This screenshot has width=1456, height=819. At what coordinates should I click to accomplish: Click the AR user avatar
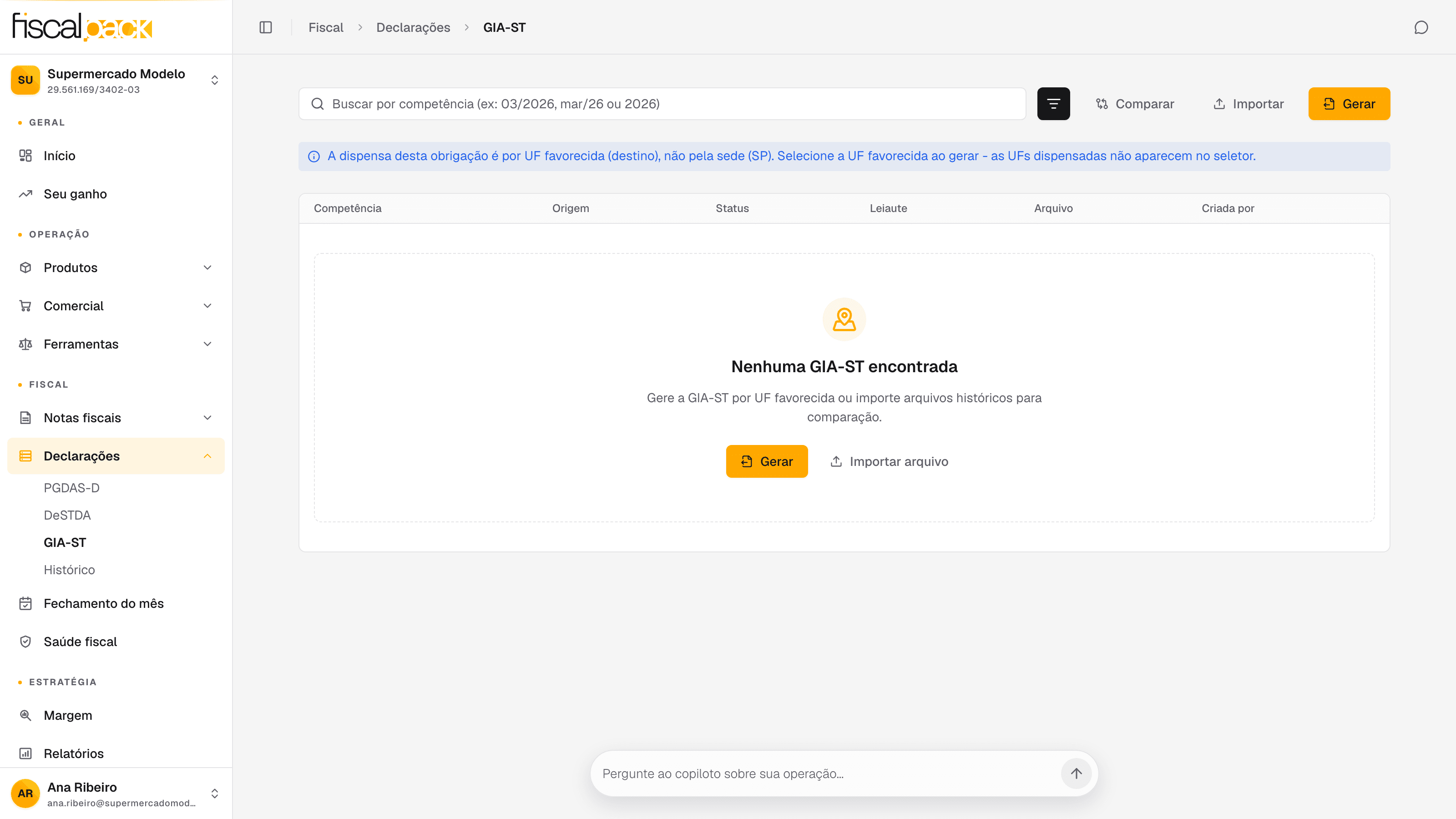25,793
